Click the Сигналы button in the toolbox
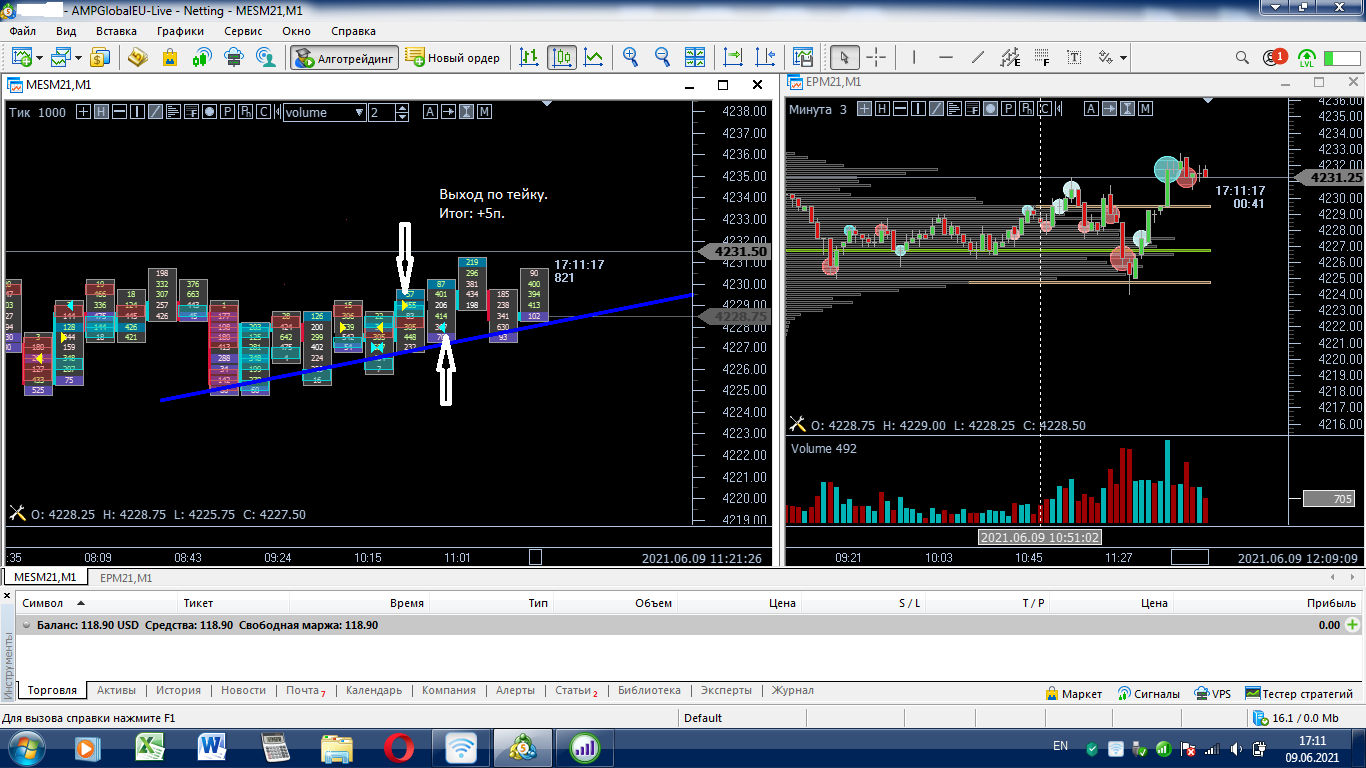The width and height of the screenshot is (1366, 768). click(1149, 693)
